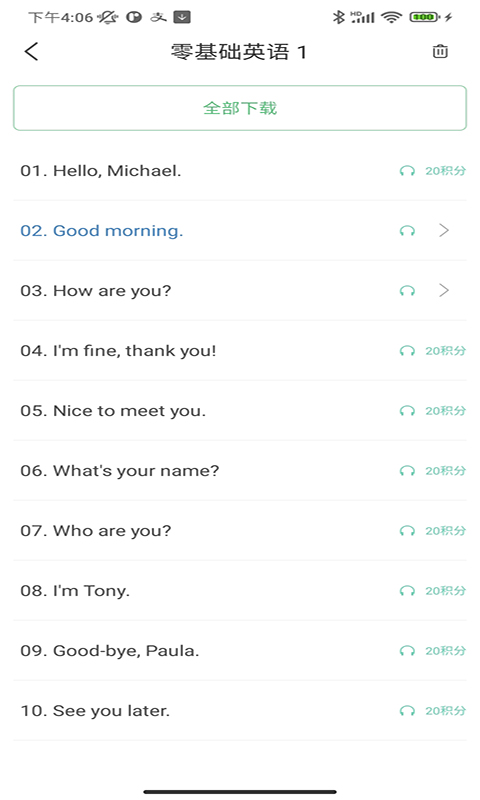Screen dimensions: 480x800
Task: Tap headphone icon for Hello, Michael
Action: 407,171
